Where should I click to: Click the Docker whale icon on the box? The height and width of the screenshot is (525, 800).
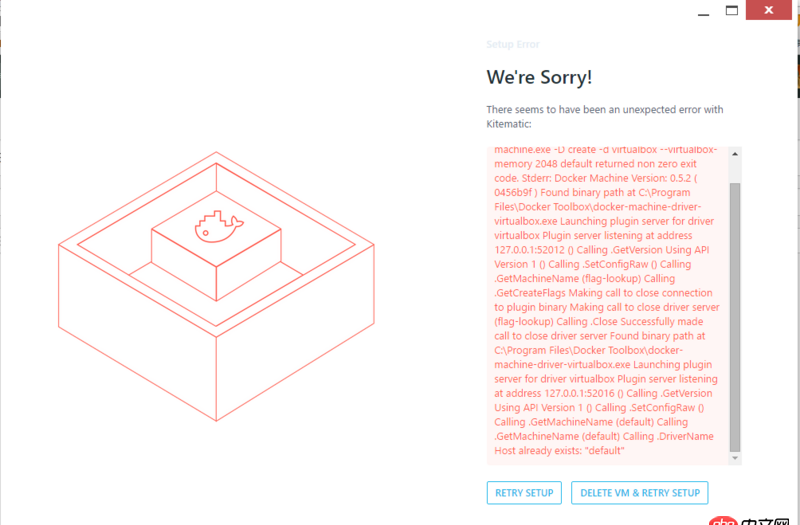[x=219, y=227]
